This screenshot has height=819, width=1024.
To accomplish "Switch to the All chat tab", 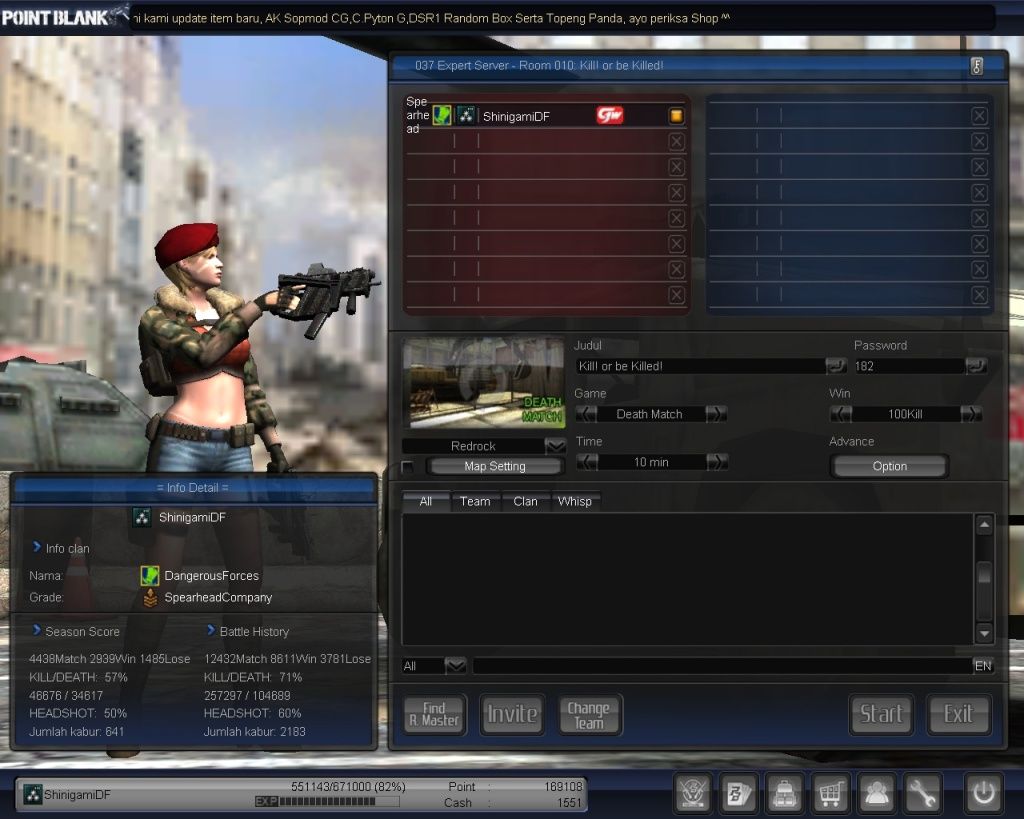I will [x=426, y=502].
